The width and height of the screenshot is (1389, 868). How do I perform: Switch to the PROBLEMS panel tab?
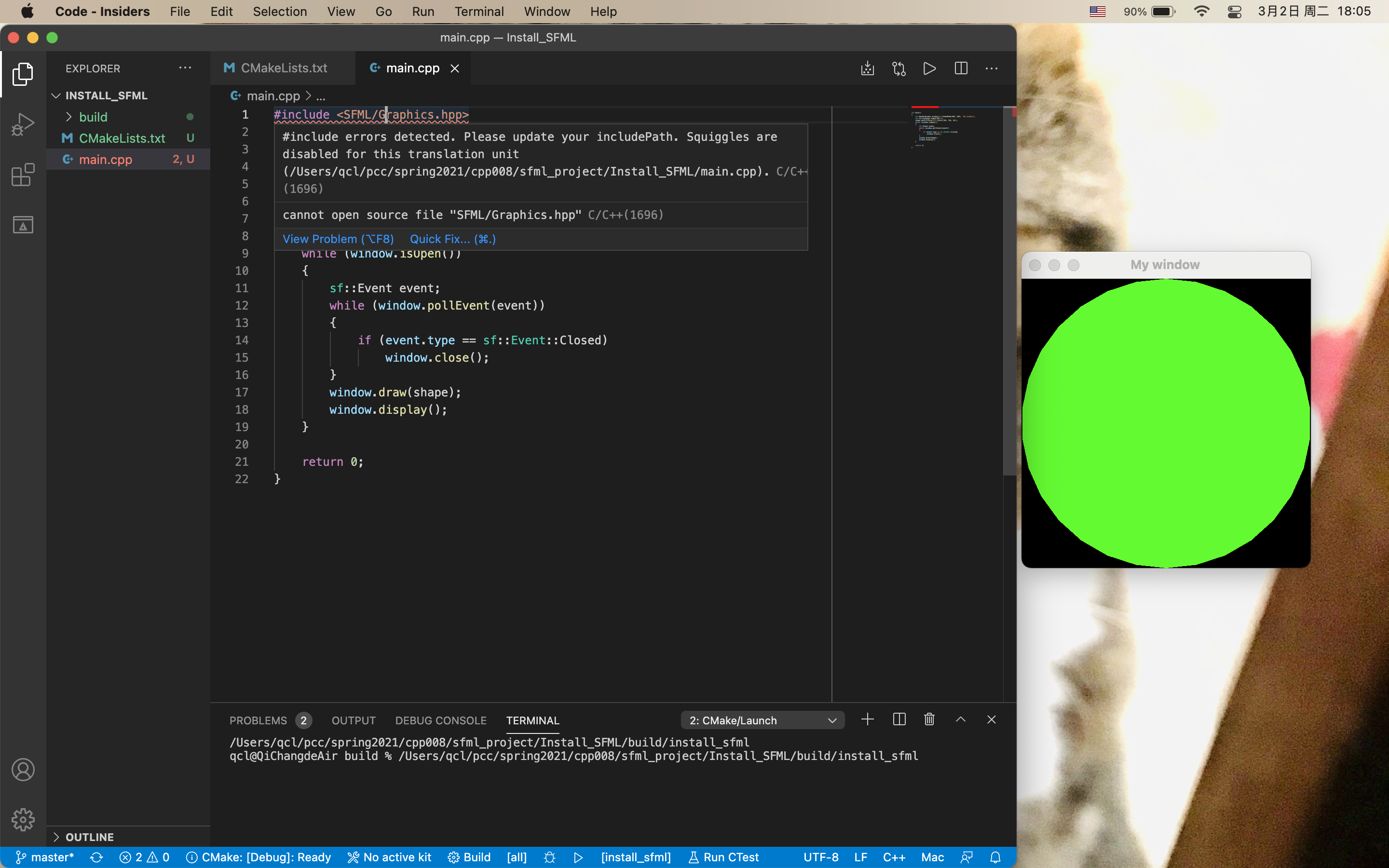270,720
